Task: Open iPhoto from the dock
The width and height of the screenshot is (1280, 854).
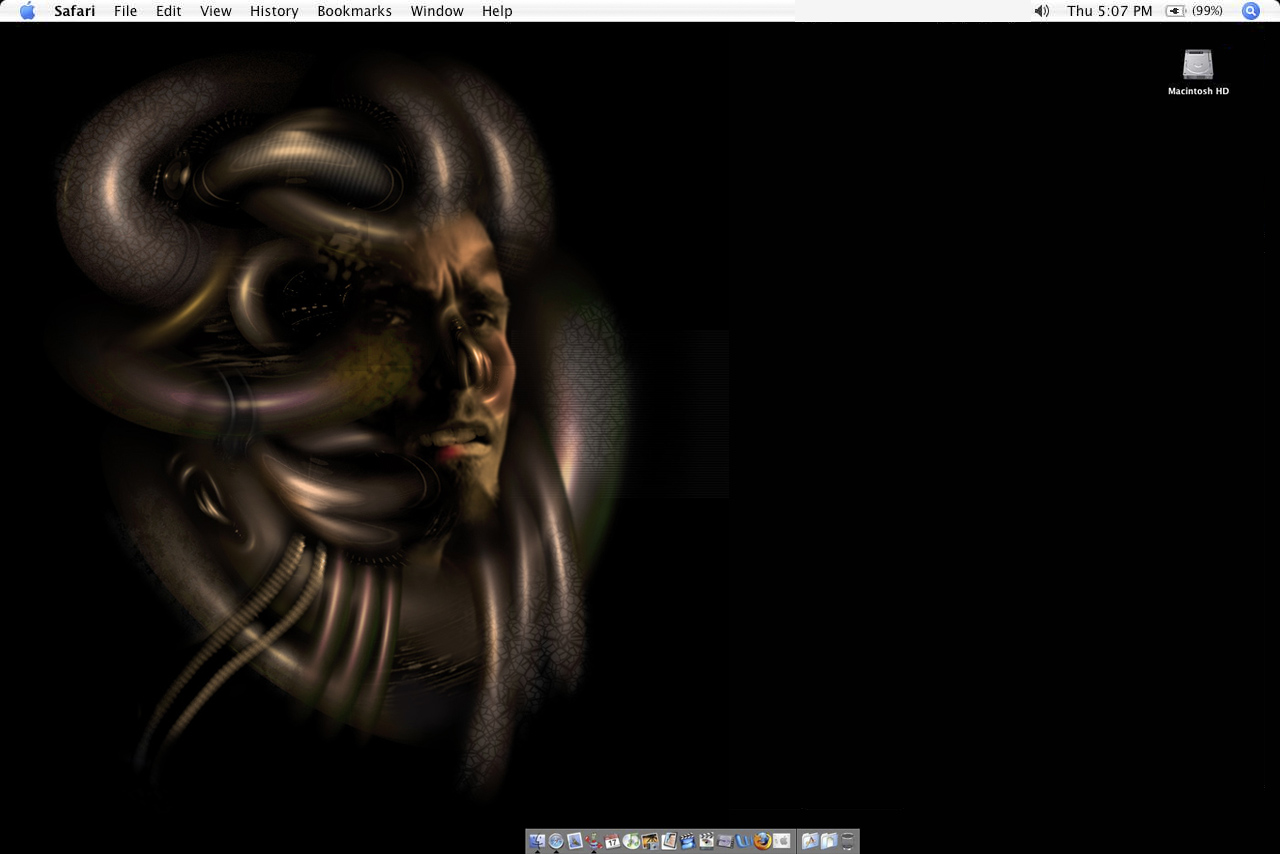Action: [x=650, y=841]
